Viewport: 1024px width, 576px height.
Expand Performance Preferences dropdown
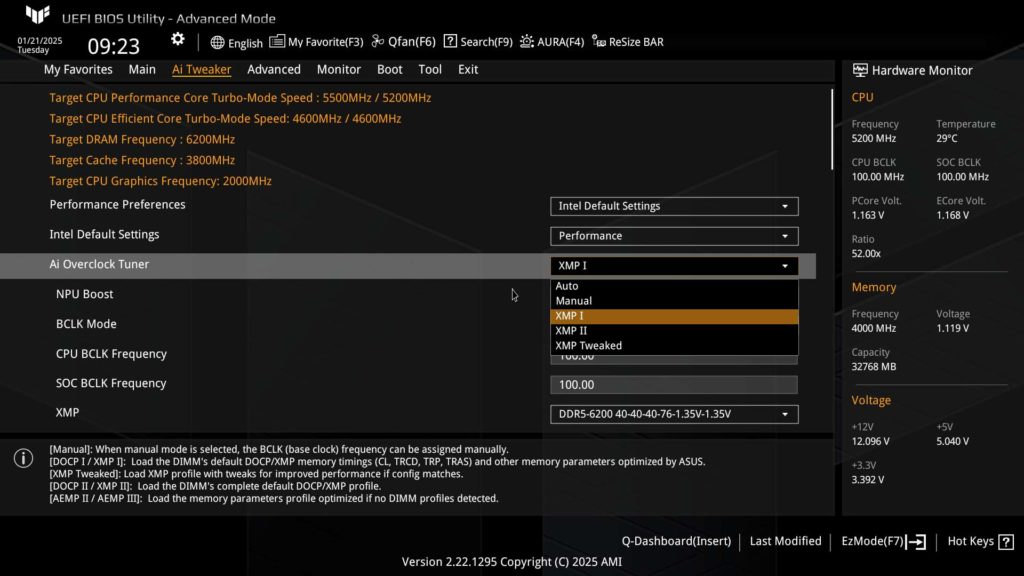coord(674,206)
